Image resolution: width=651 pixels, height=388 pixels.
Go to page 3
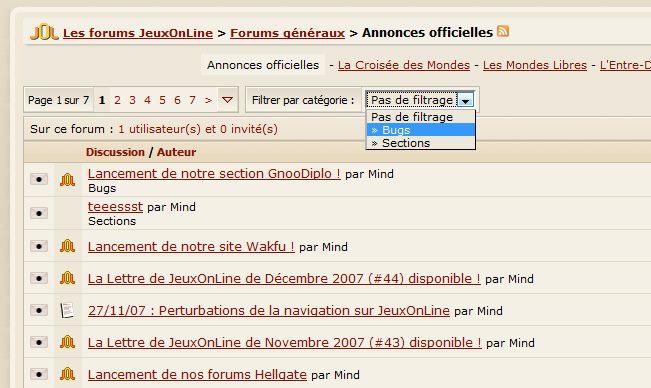point(132,100)
